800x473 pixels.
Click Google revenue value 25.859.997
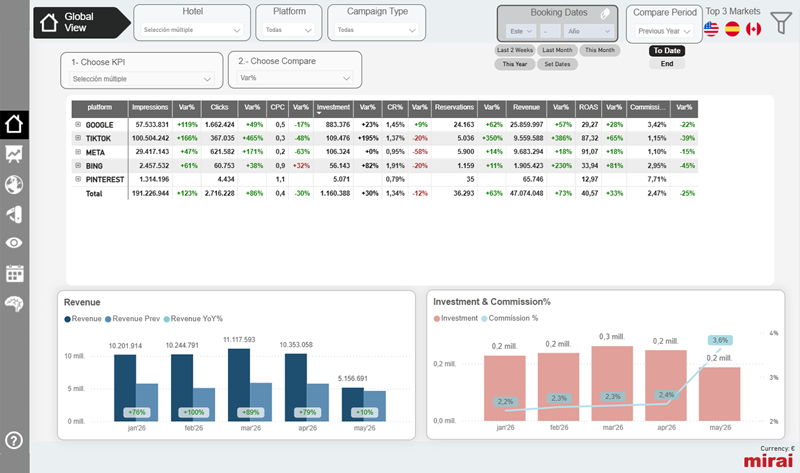tap(527, 125)
